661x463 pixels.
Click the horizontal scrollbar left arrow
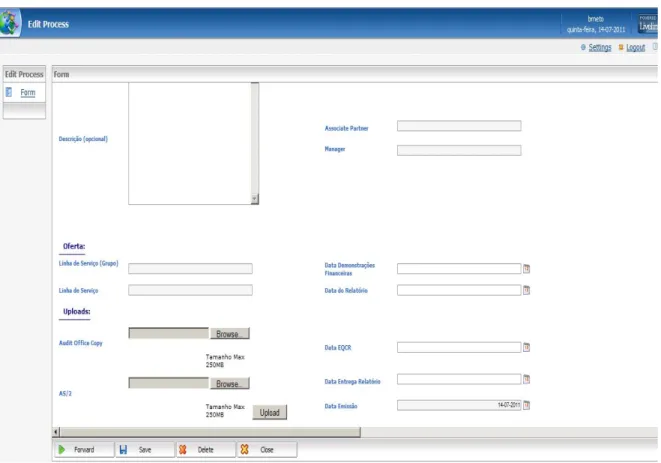[x=56, y=432]
